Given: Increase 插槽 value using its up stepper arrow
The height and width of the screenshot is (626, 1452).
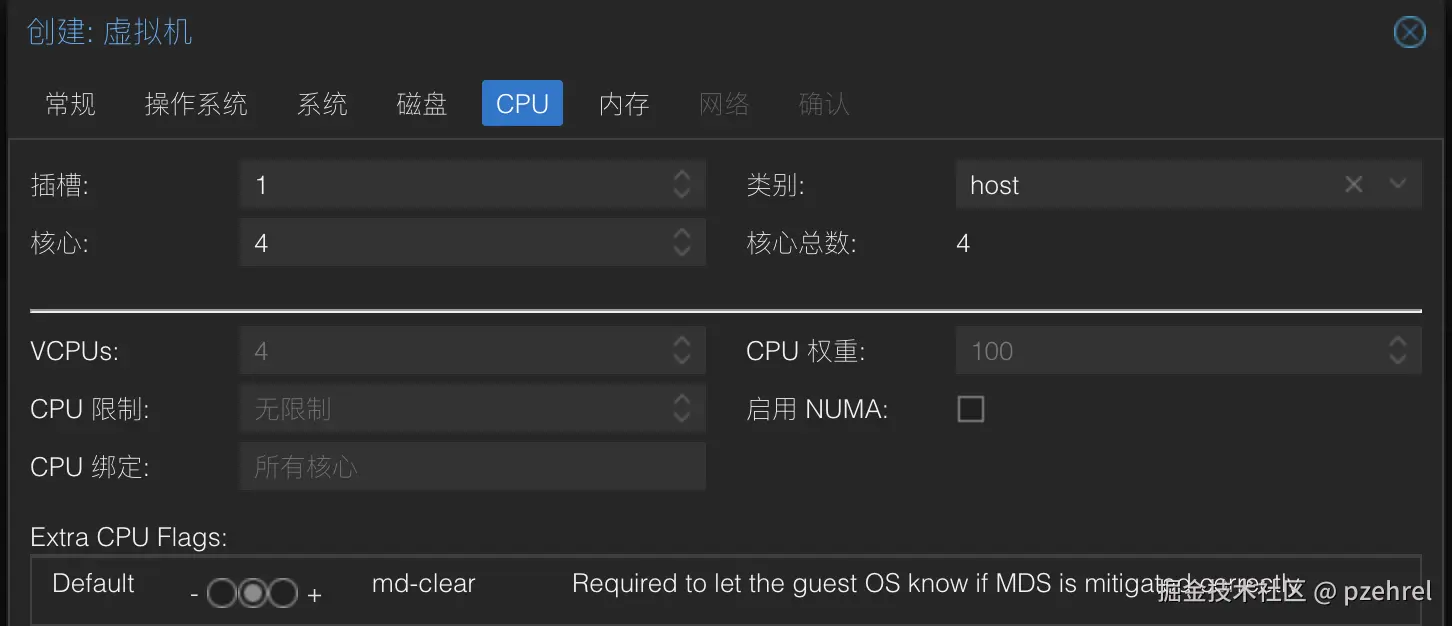Looking at the screenshot, I should click(681, 177).
